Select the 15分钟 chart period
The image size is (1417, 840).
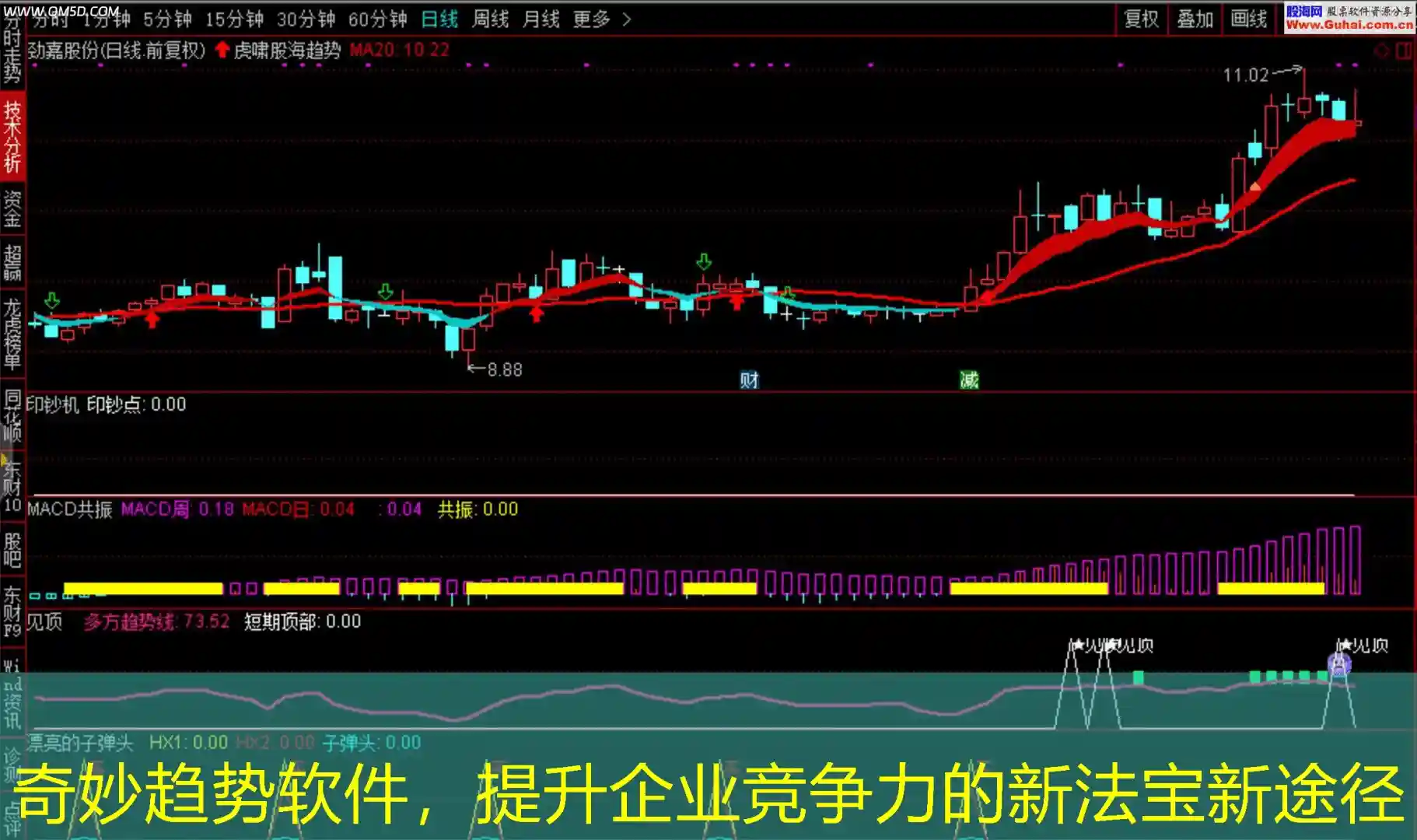[234, 19]
